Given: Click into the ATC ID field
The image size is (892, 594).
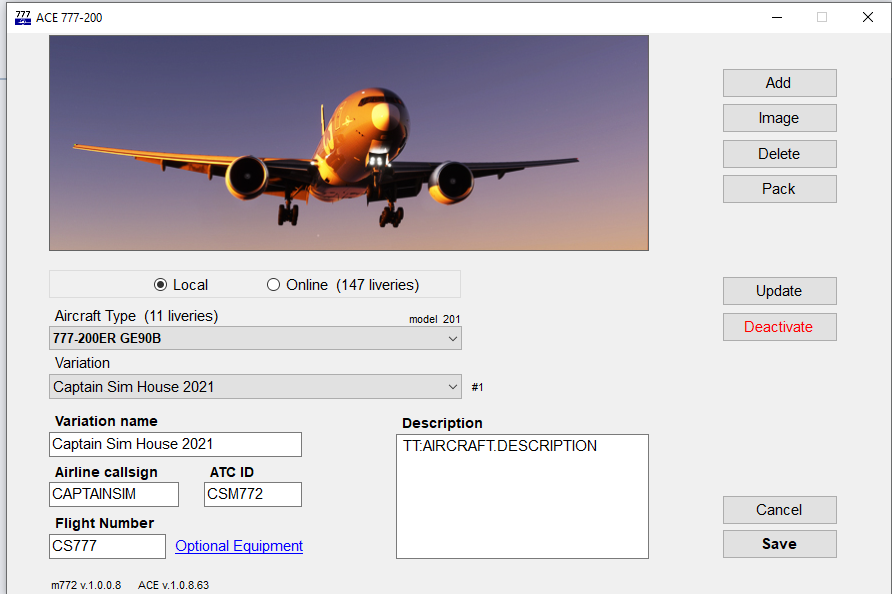Looking at the screenshot, I should tap(252, 494).
